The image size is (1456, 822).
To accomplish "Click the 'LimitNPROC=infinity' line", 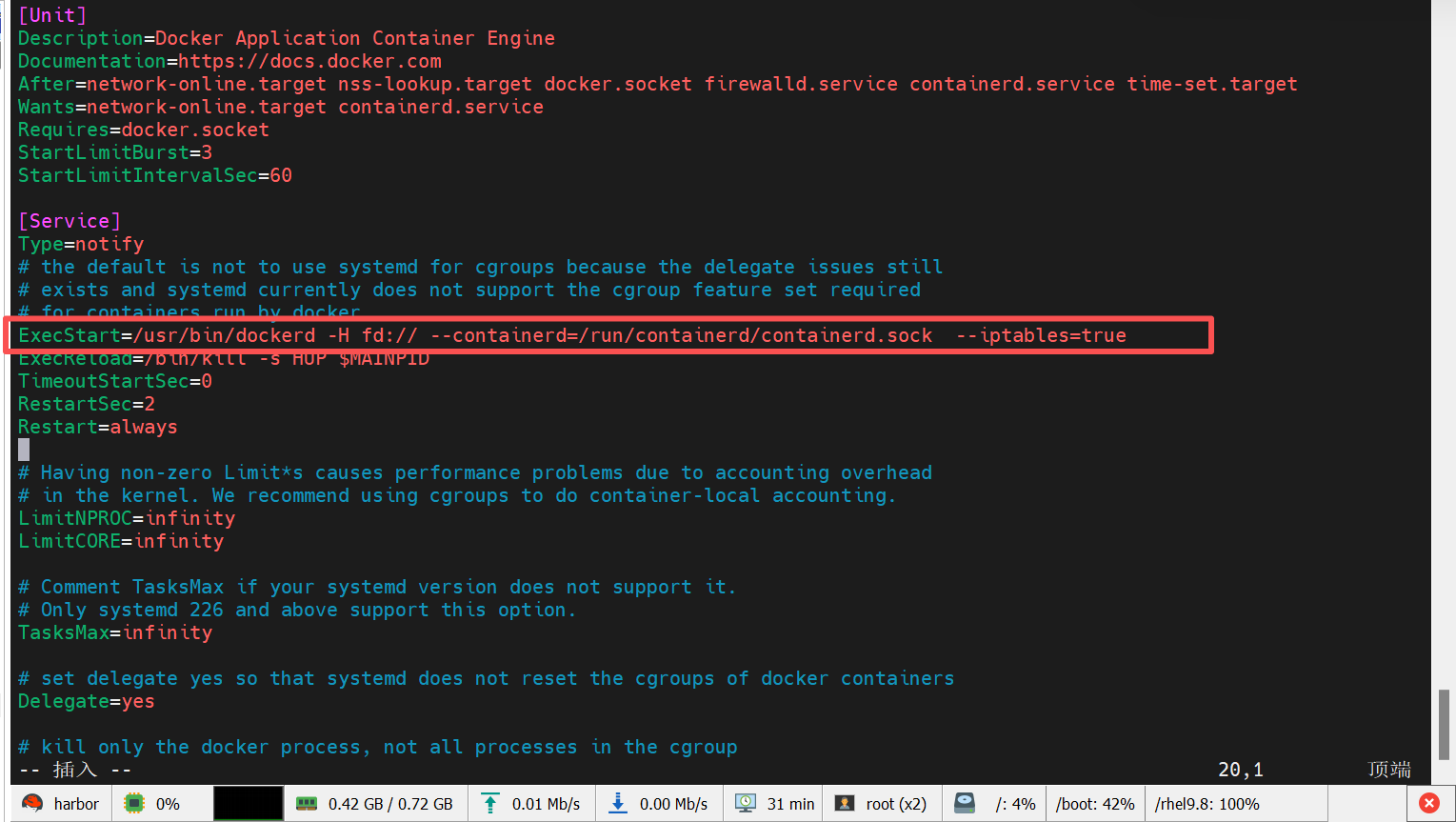I will click(127, 518).
